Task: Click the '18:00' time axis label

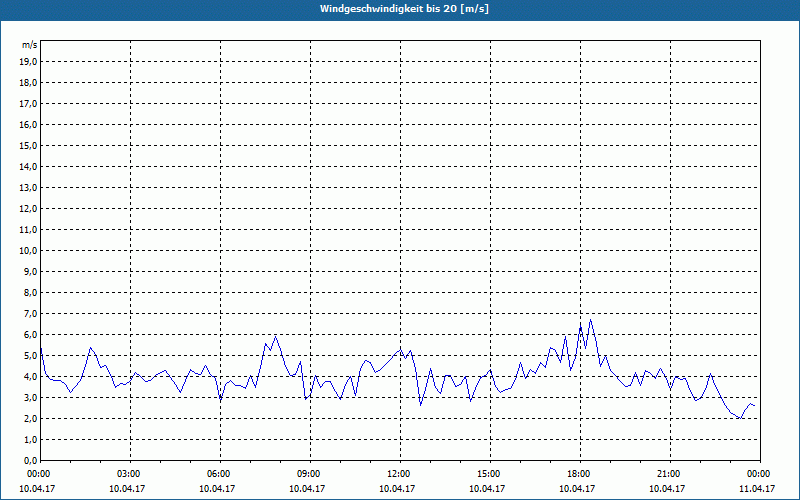Action: pos(581,474)
